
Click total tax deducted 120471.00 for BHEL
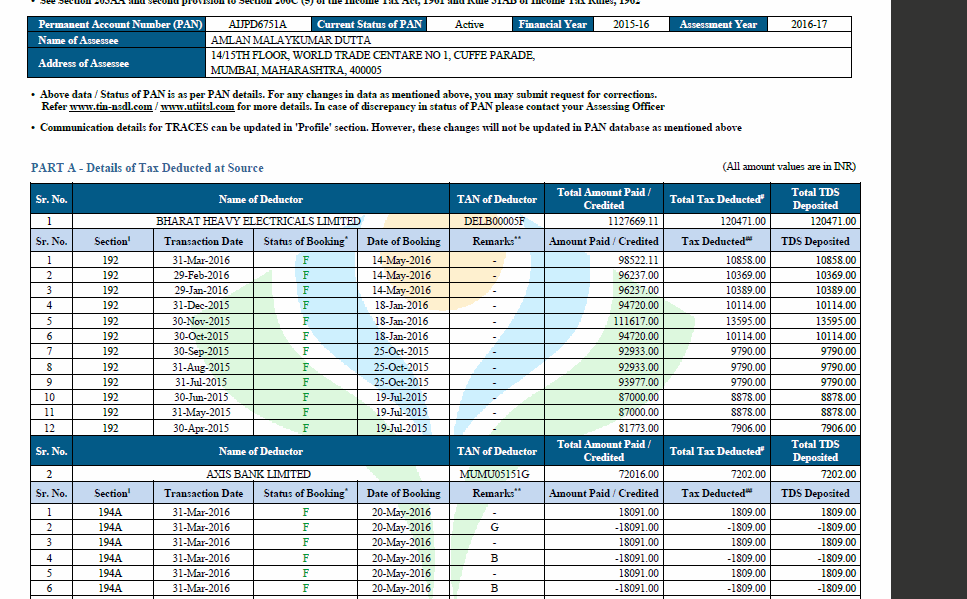[743, 221]
